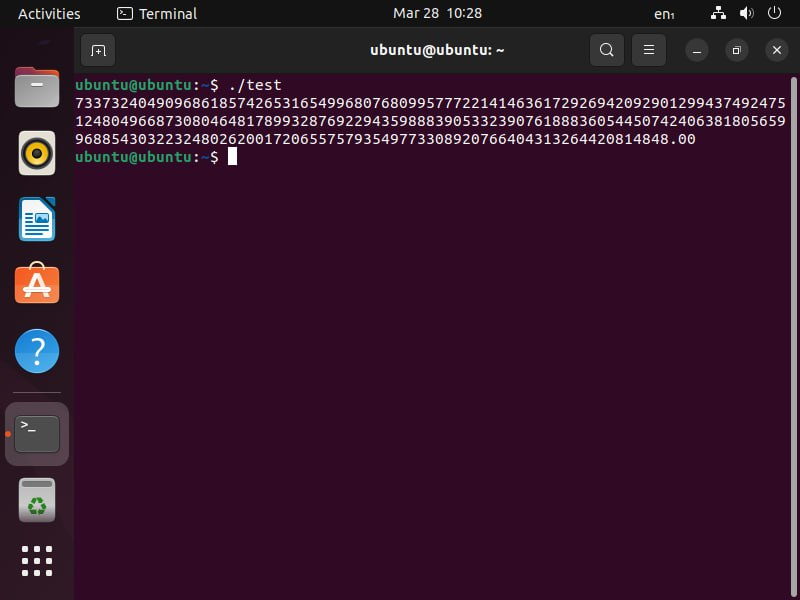Click the output line starting with 73373240

(430, 103)
